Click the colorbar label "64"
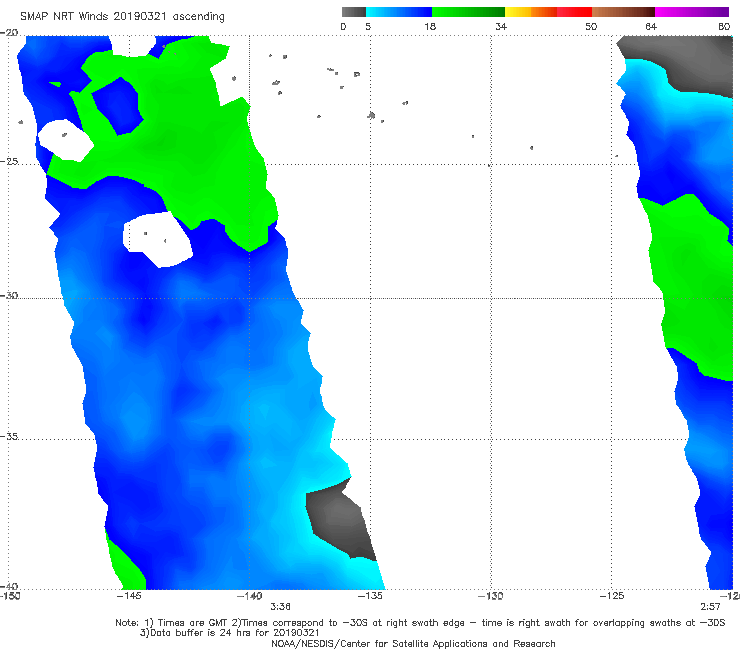This screenshot has height=650, width=740. 651,26
